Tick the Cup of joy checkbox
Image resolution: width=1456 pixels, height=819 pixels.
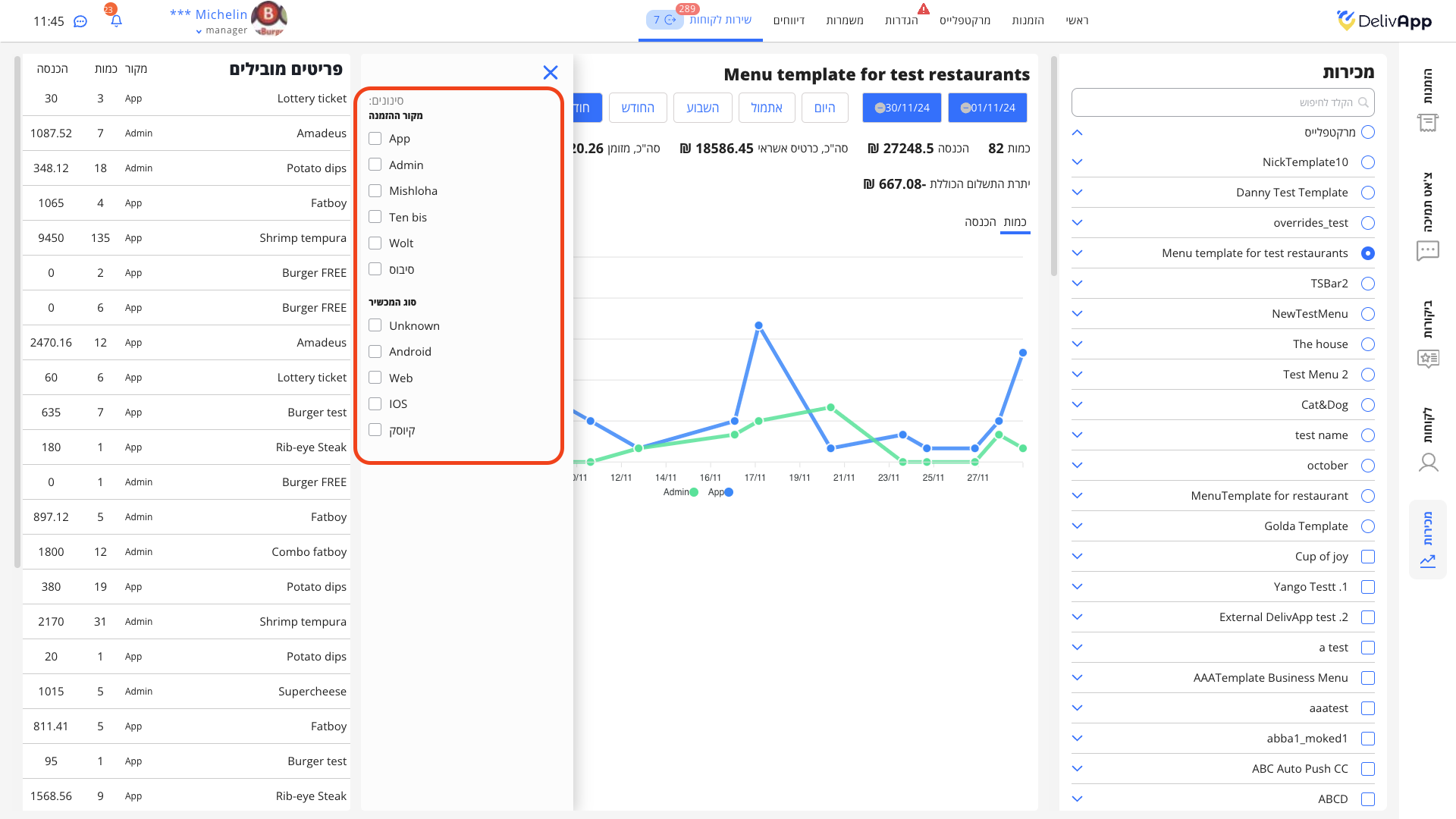click(1368, 557)
